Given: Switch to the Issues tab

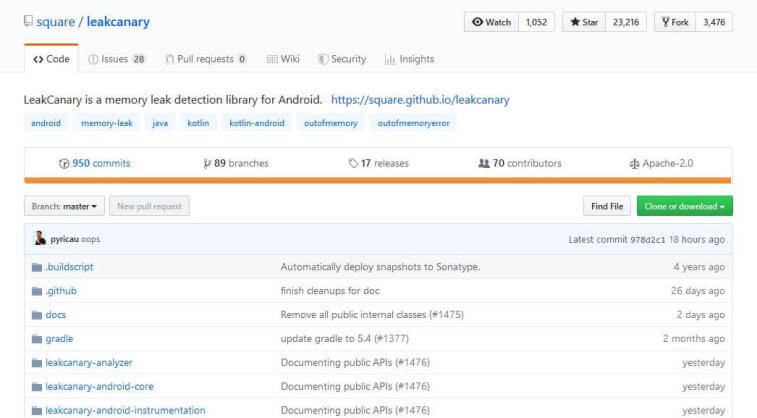Looking at the screenshot, I should (x=116, y=59).
